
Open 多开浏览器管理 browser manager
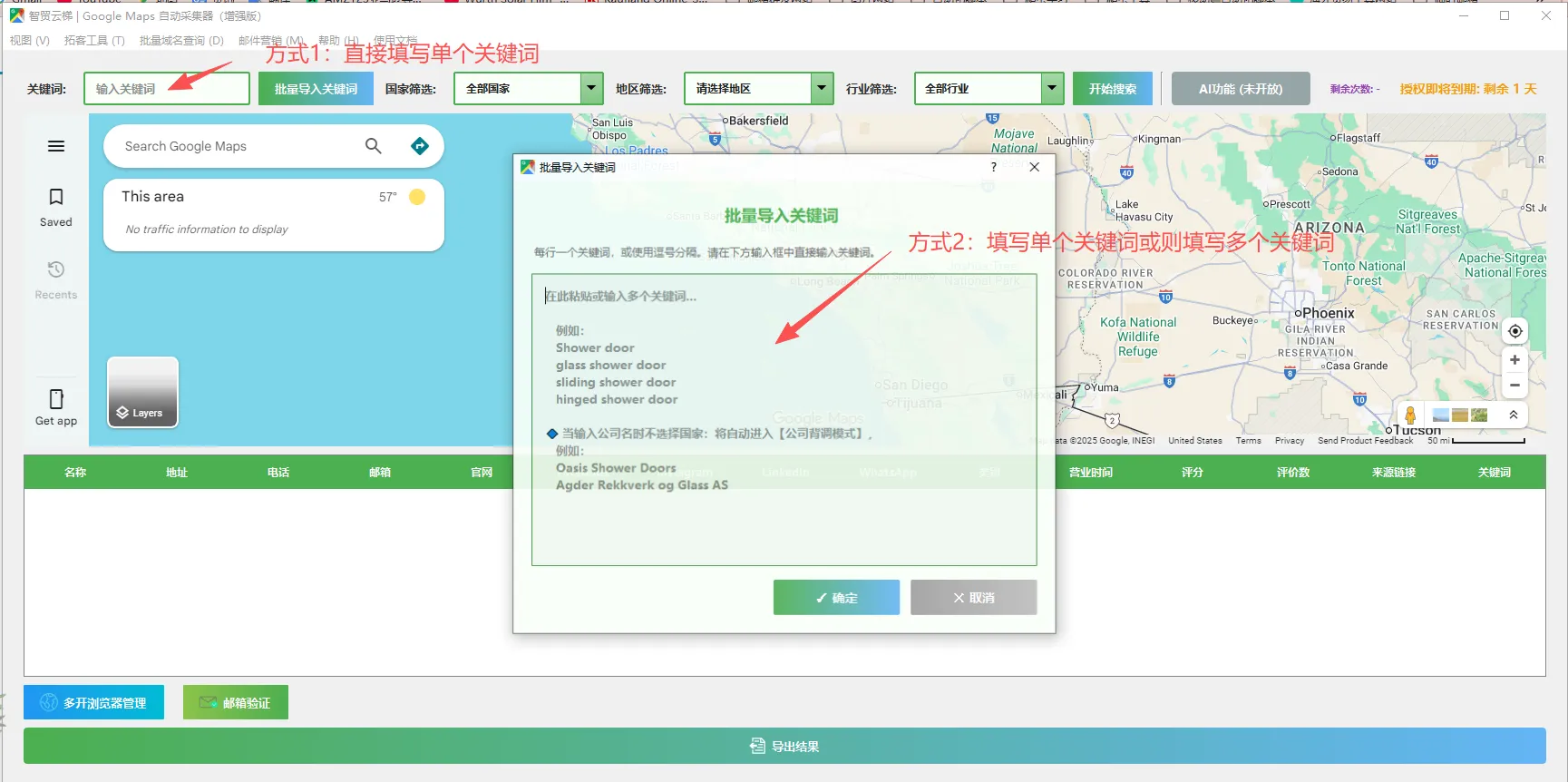(x=94, y=702)
